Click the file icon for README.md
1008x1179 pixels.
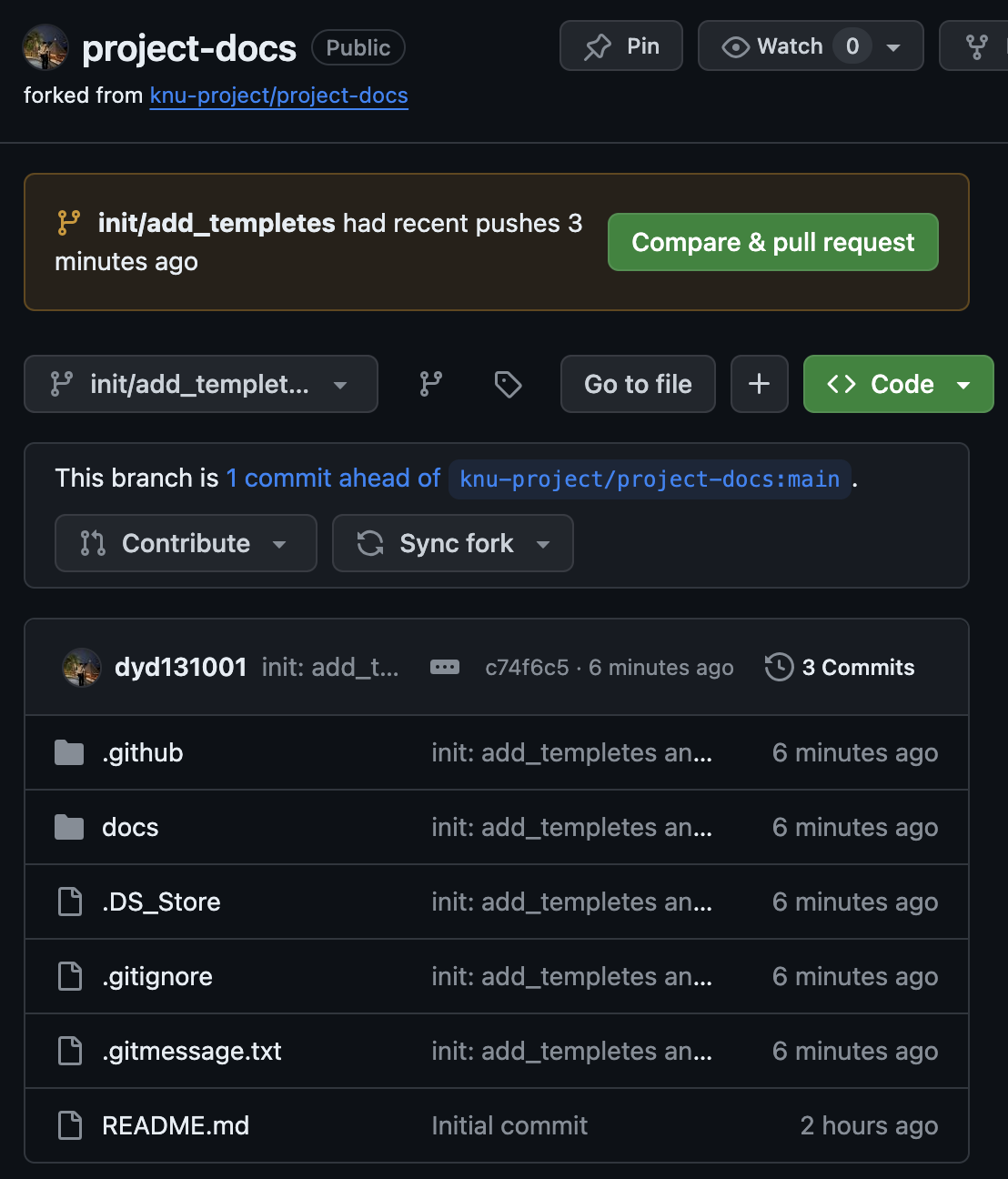point(70,1125)
